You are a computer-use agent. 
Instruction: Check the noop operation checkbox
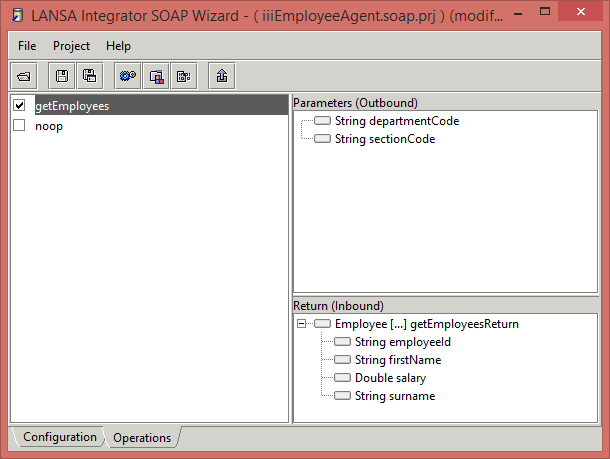pos(19,125)
